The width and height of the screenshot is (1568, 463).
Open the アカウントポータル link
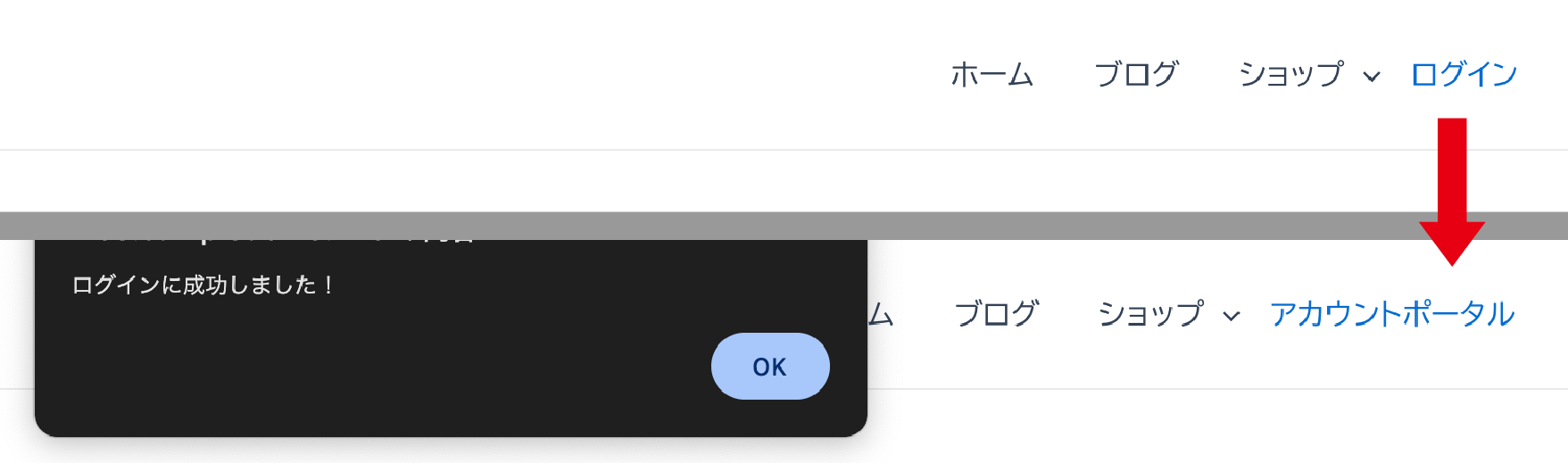1392,314
